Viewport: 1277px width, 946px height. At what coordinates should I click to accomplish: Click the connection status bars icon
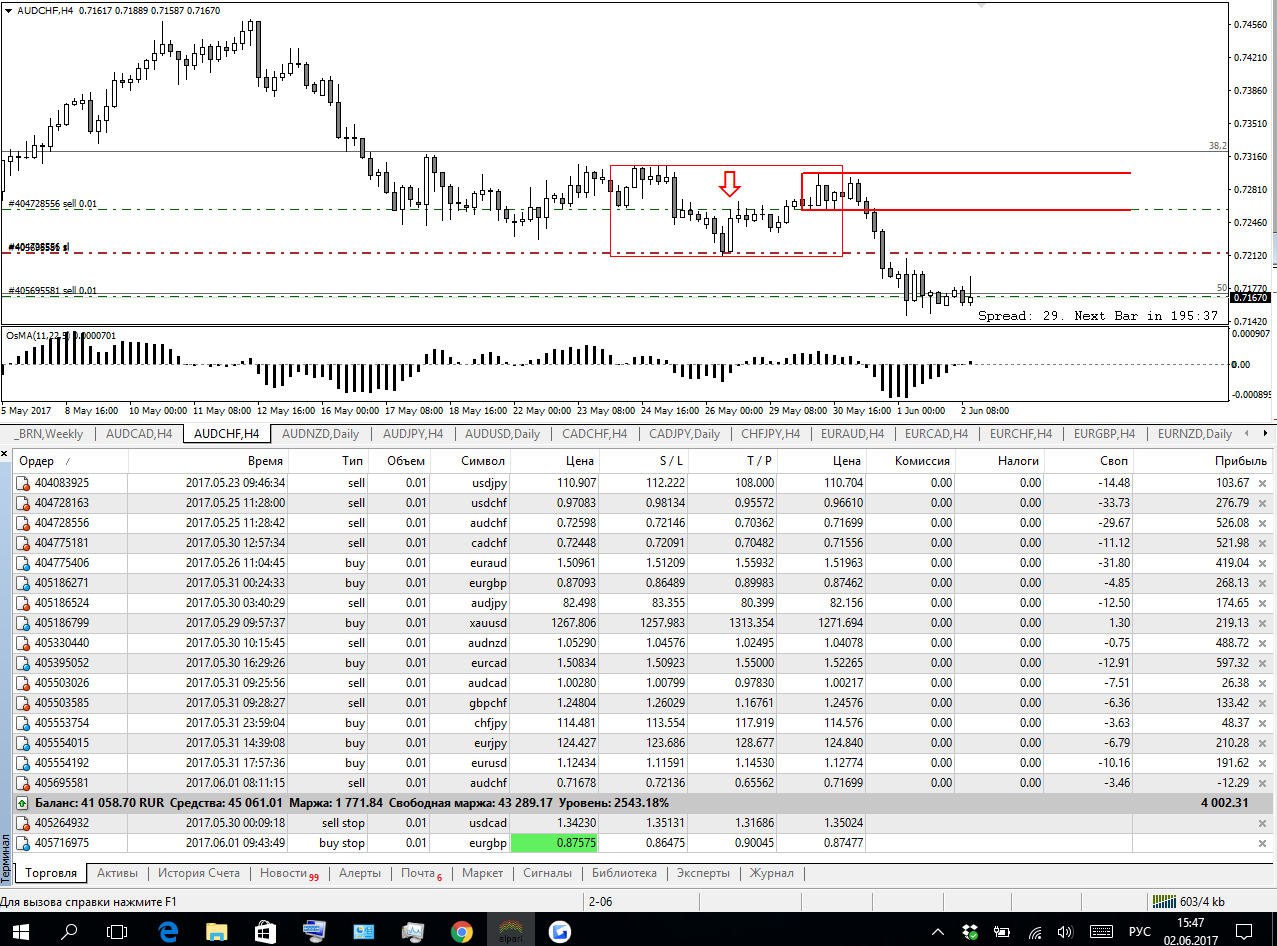1163,901
